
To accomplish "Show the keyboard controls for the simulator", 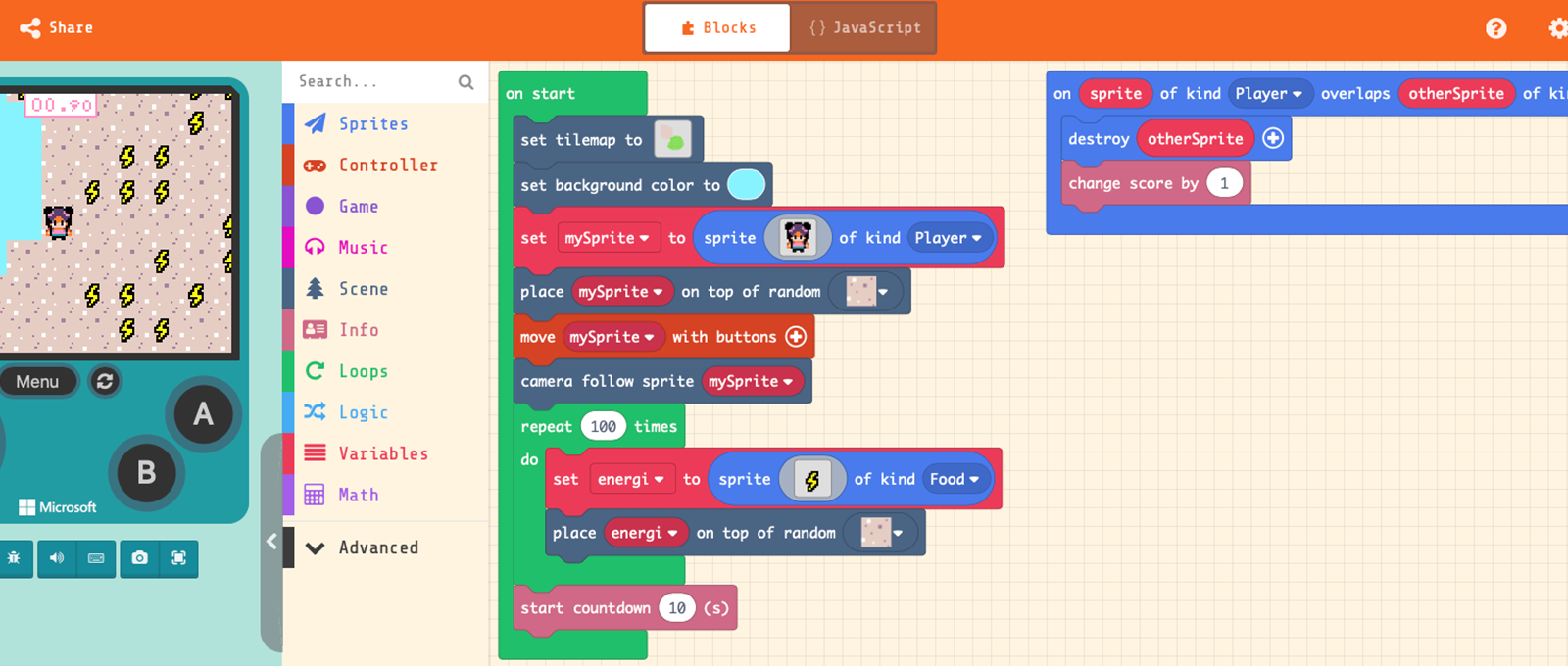I will pyautogui.click(x=96, y=558).
